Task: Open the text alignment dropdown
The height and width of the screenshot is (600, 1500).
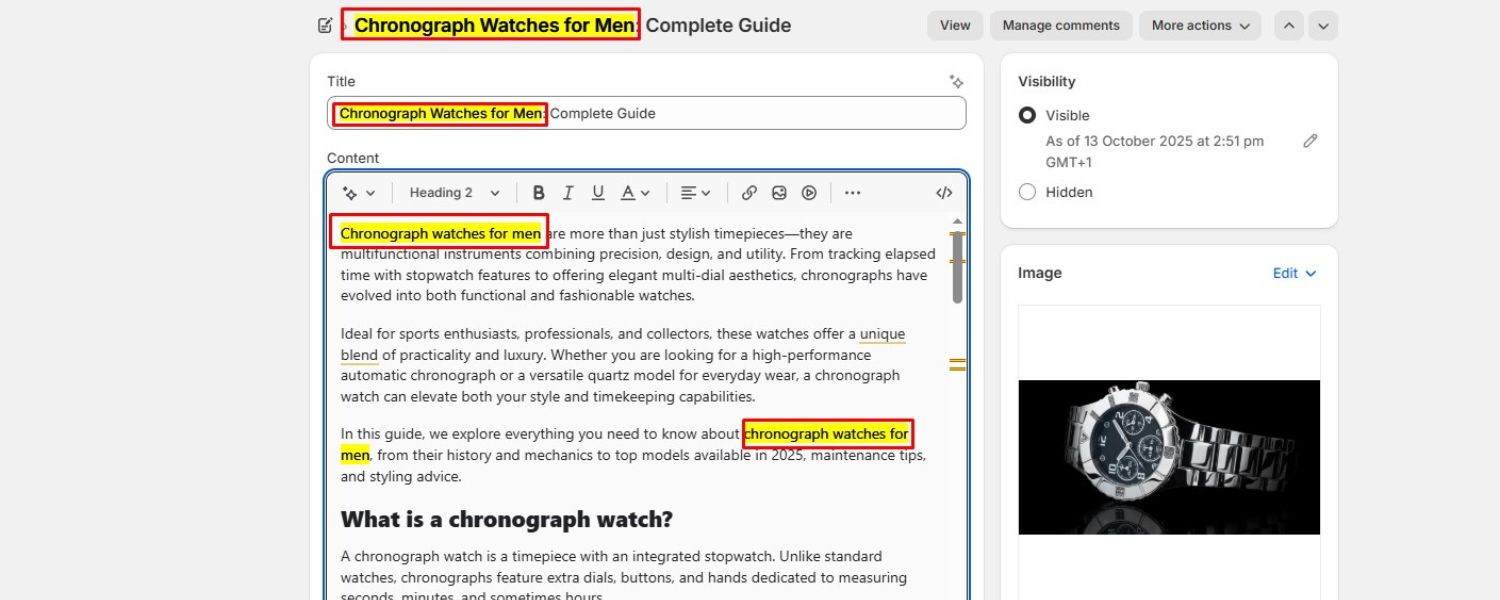Action: point(695,192)
